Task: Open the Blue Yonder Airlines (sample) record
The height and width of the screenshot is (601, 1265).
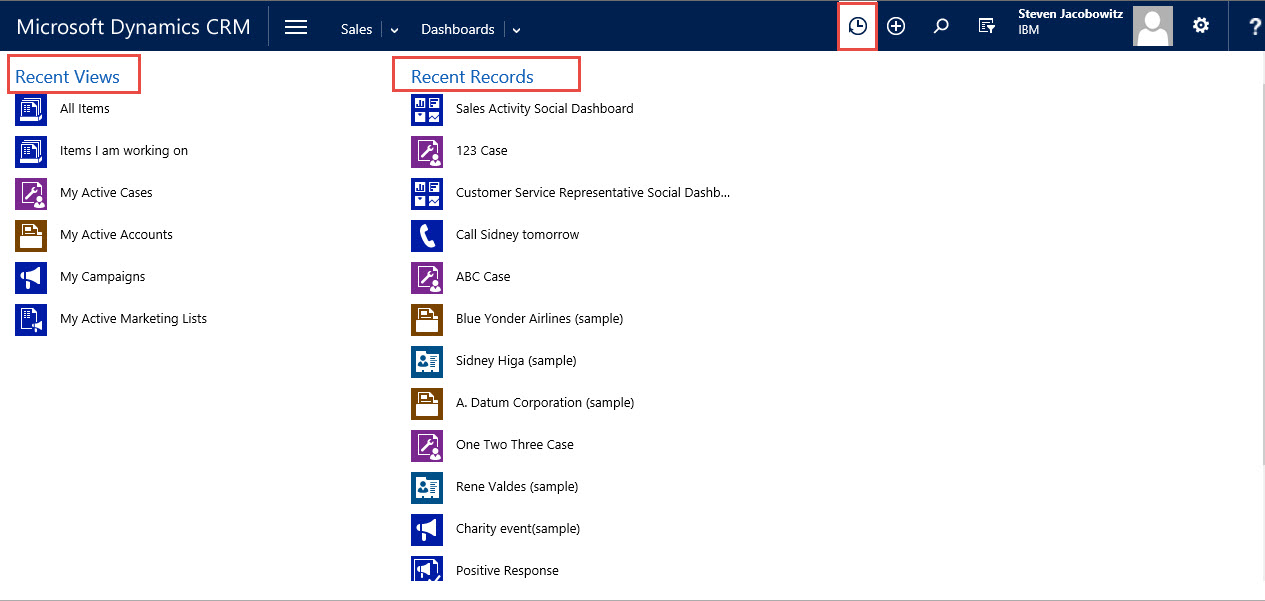Action: (x=539, y=319)
